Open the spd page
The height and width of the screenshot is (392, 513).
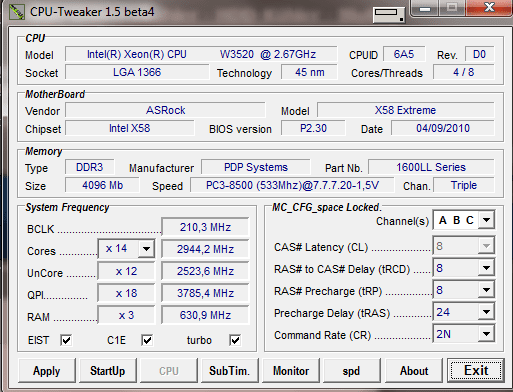pyautogui.click(x=352, y=371)
